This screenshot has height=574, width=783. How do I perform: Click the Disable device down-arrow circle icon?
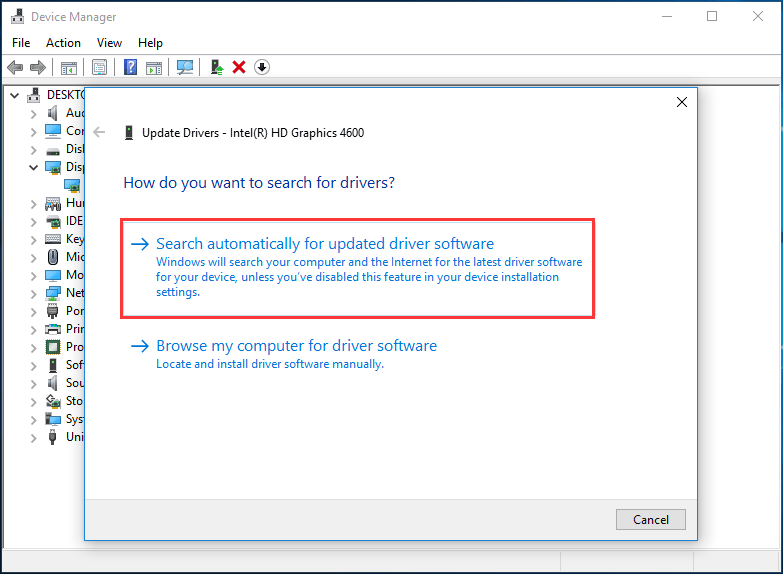pos(262,67)
